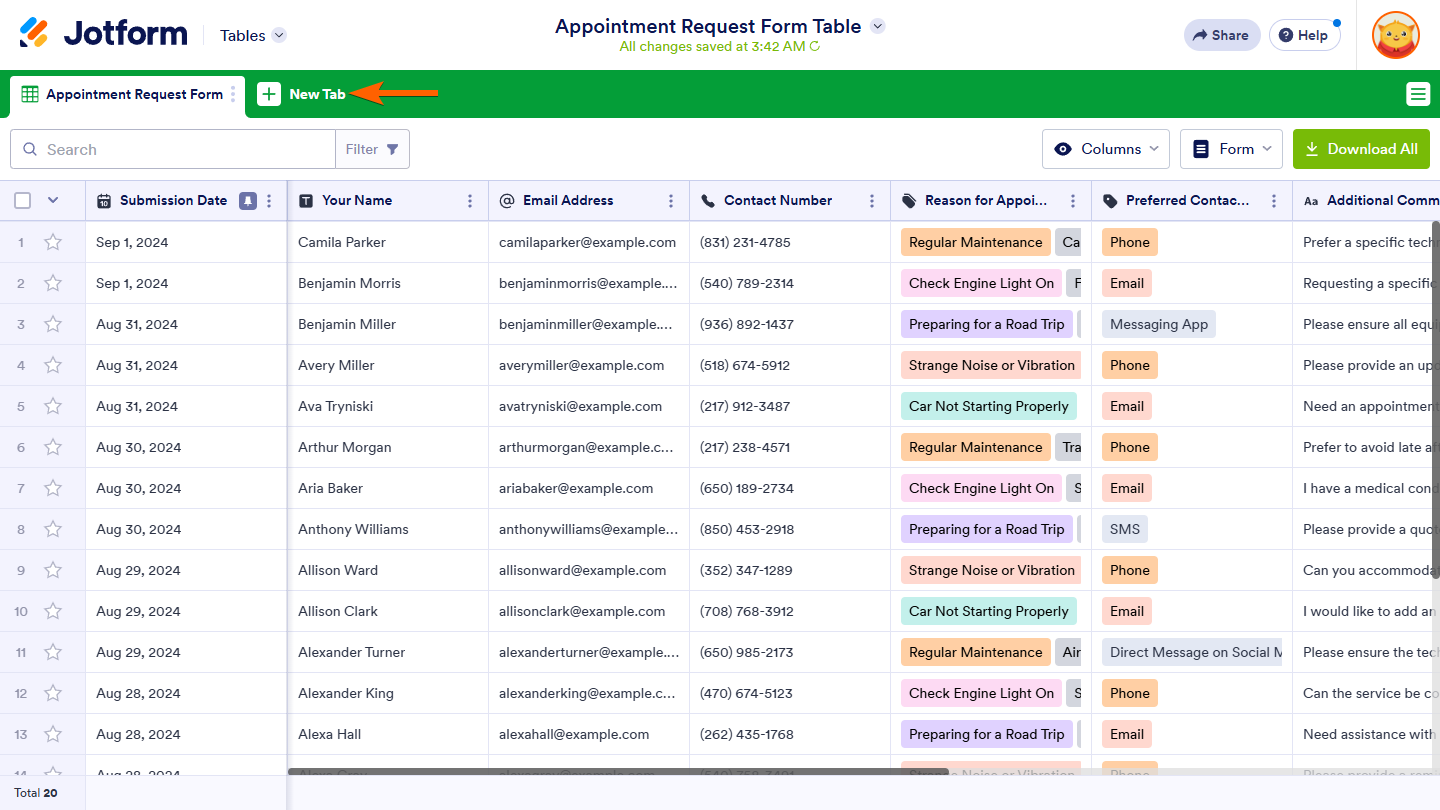1440x810 pixels.
Task: Click the bell icon in Submission Date header
Action: coord(247,201)
